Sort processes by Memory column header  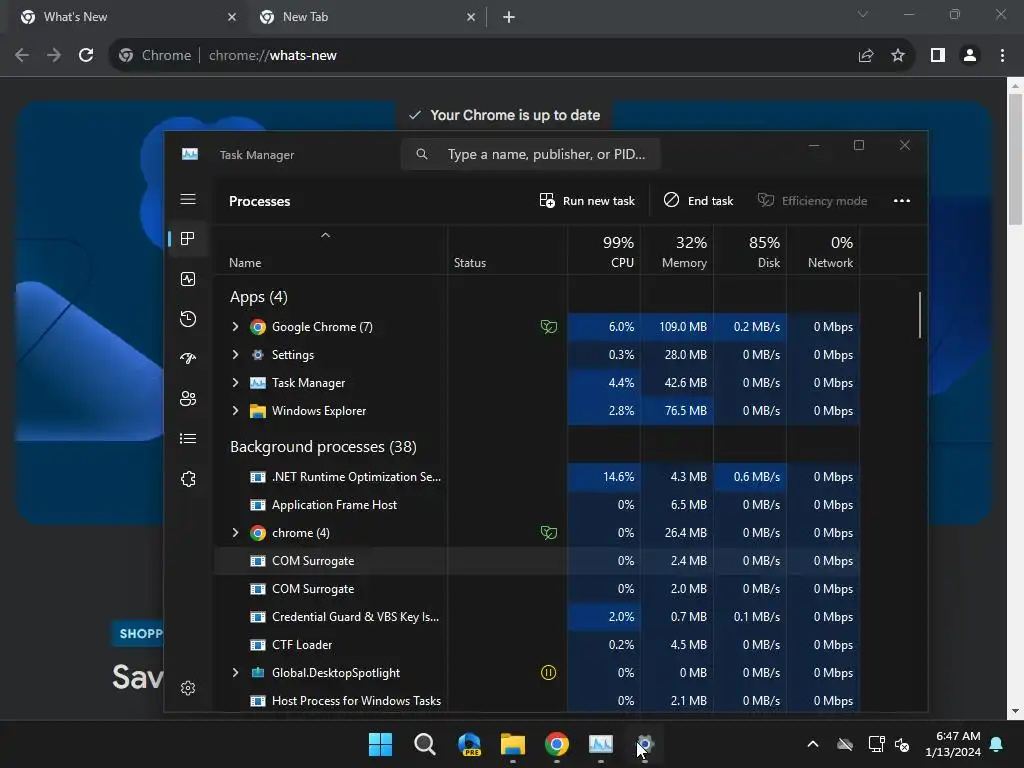[x=677, y=251]
